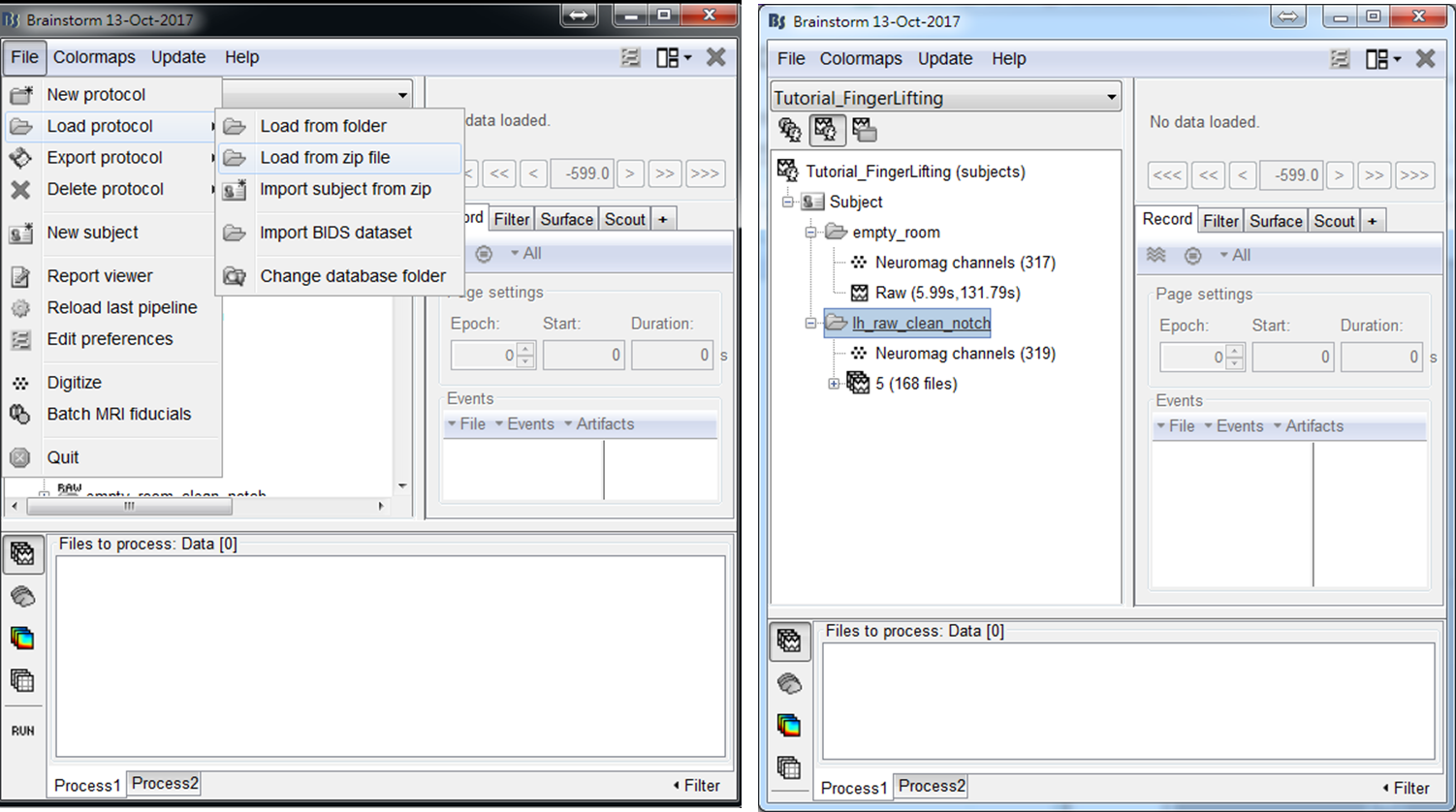Select Raw (5.99s,131.79s) file
The height and width of the screenshot is (812, 1456).
pyautogui.click(x=947, y=293)
